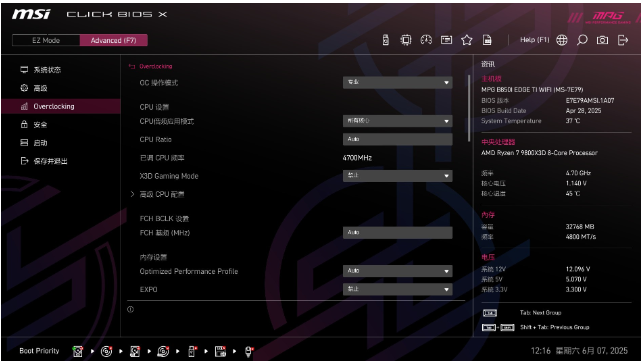Switch to EZ Mode

click(x=46, y=40)
